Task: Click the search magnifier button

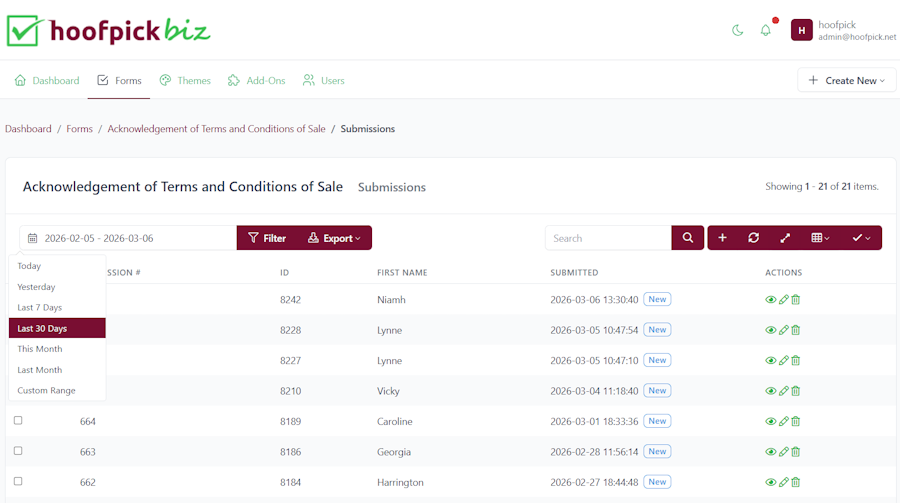Action: coord(688,238)
